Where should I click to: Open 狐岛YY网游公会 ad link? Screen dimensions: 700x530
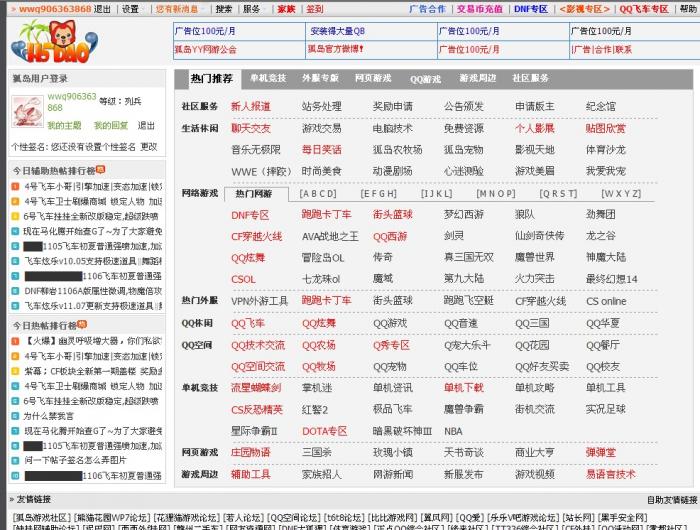(205, 50)
